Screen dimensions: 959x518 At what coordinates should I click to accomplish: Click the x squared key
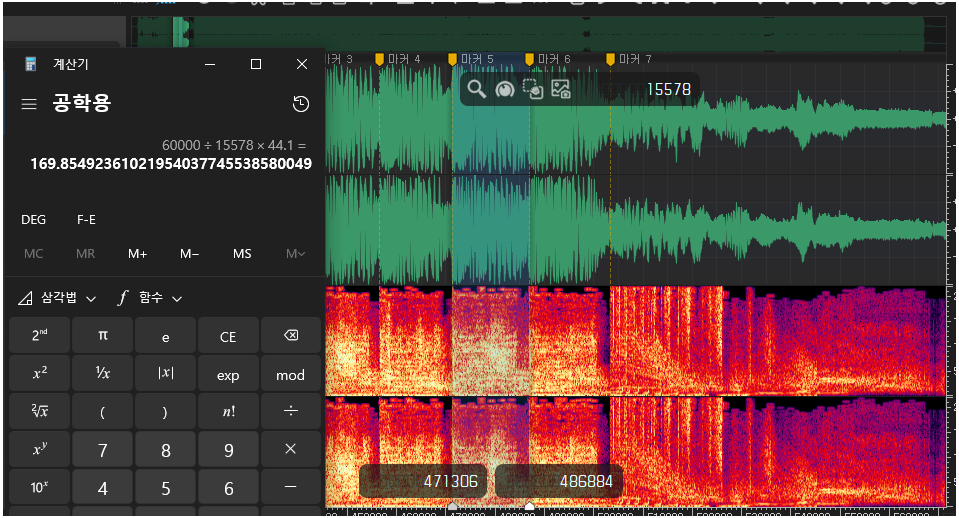[x=40, y=374]
